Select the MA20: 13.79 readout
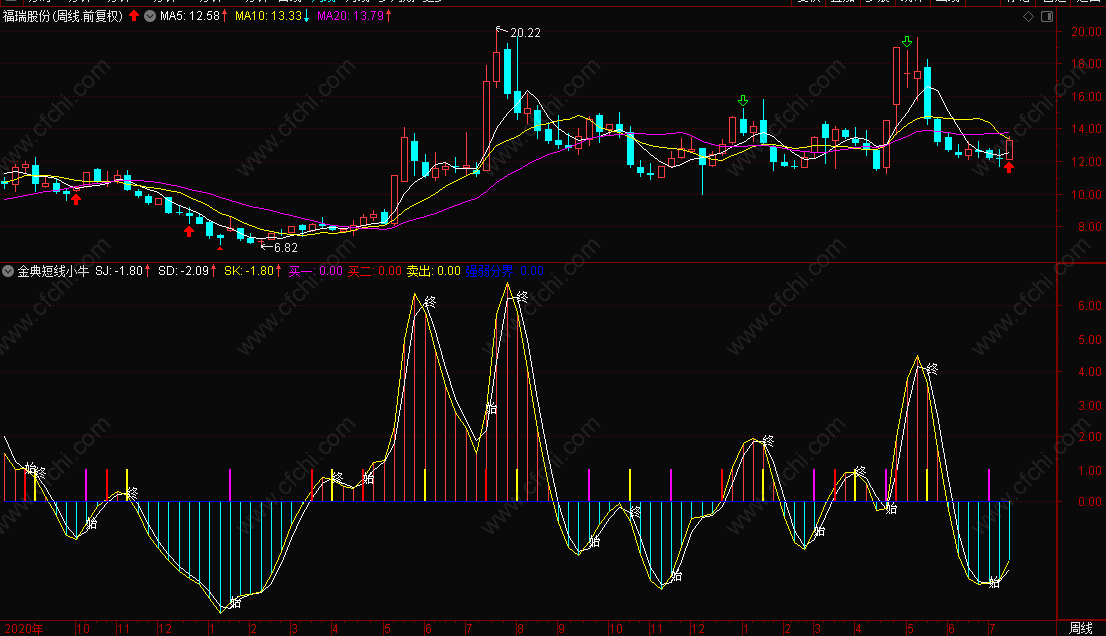Viewport: 1106px width, 636px height. pos(350,16)
